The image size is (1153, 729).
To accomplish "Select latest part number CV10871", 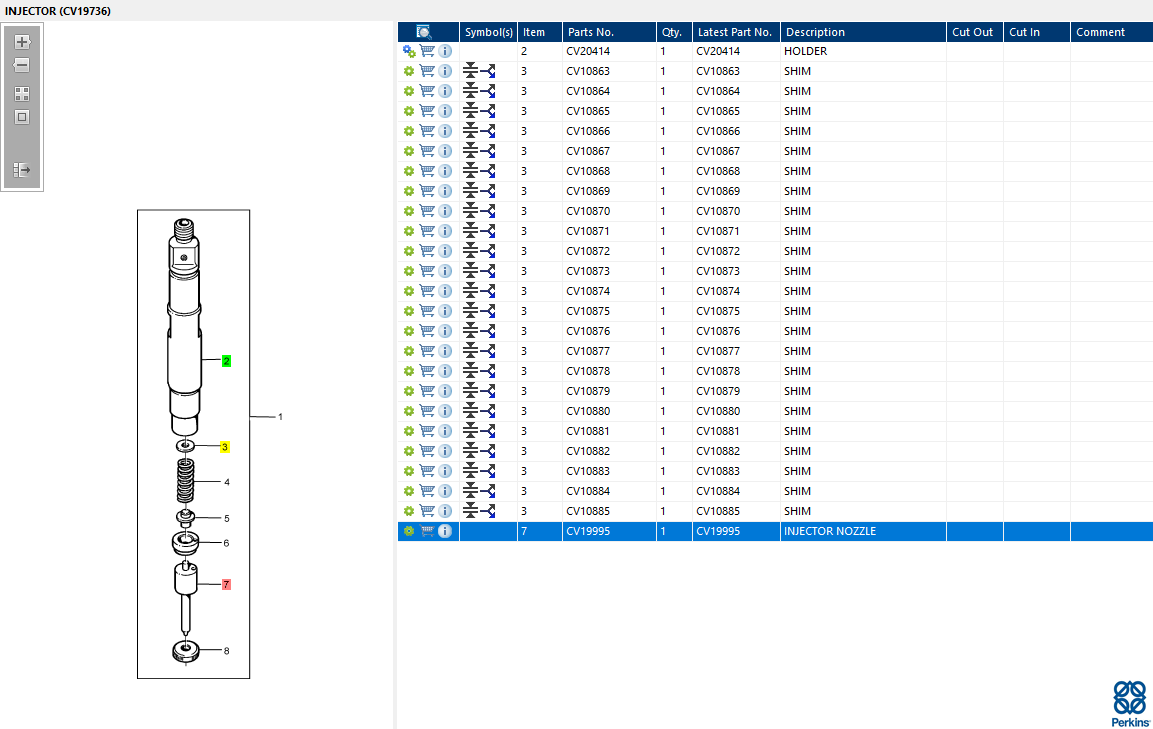I will [x=736, y=231].
